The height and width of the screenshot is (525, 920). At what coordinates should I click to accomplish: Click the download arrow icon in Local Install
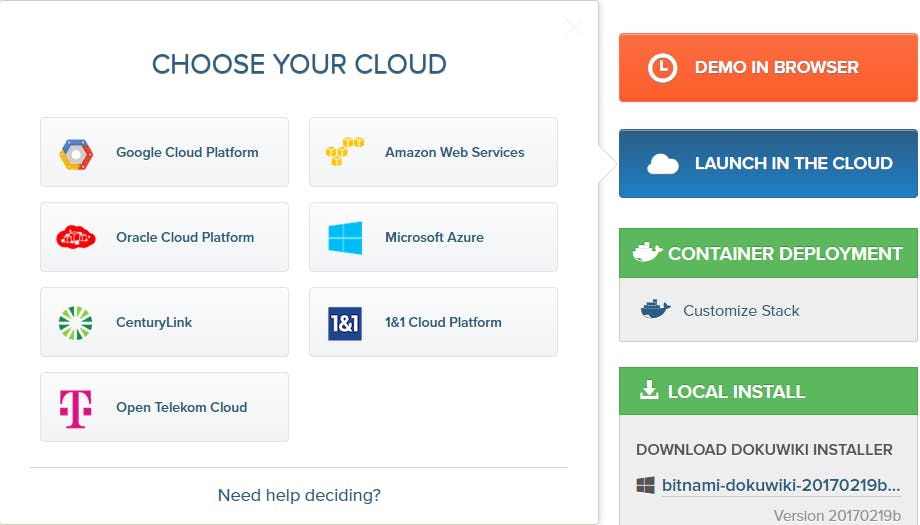coord(649,391)
